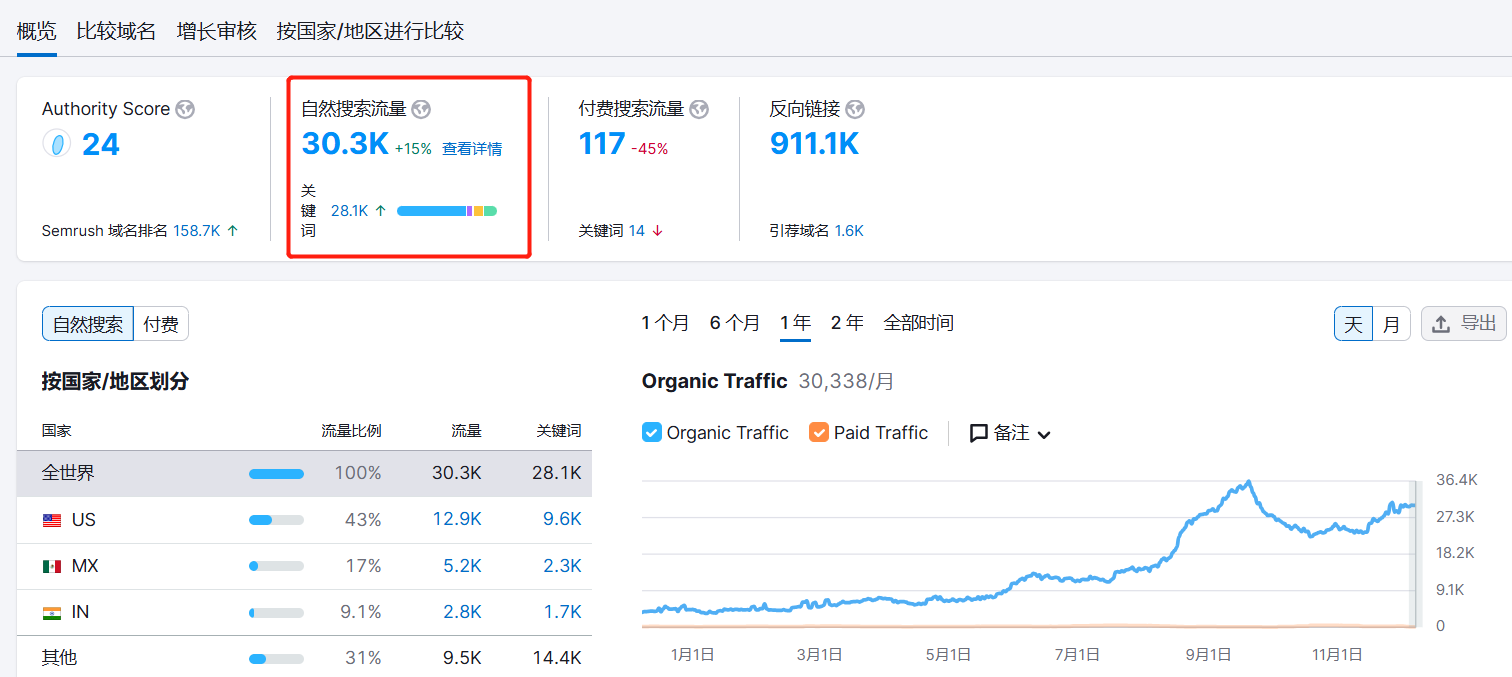Image resolution: width=1512 pixels, height=677 pixels.
Task: Click the 查看详情 link
Action: (x=472, y=149)
